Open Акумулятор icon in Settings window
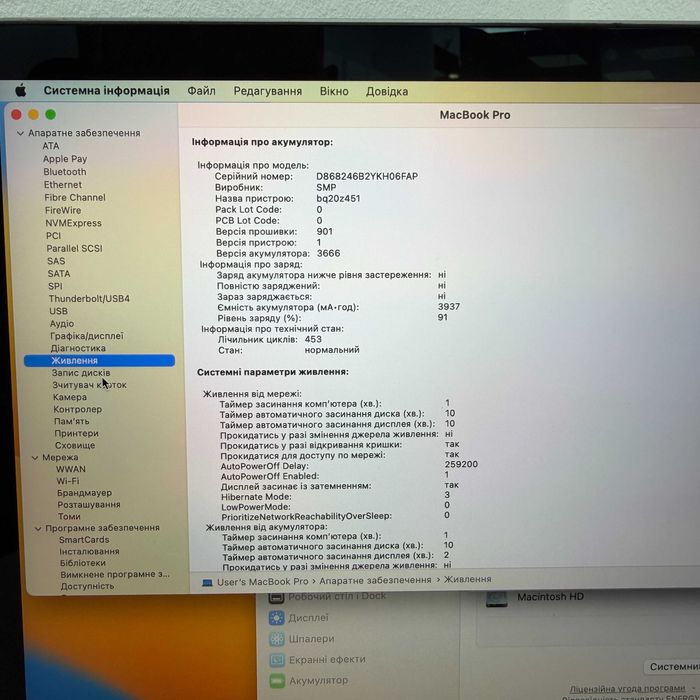The height and width of the screenshot is (700, 700). click(277, 681)
